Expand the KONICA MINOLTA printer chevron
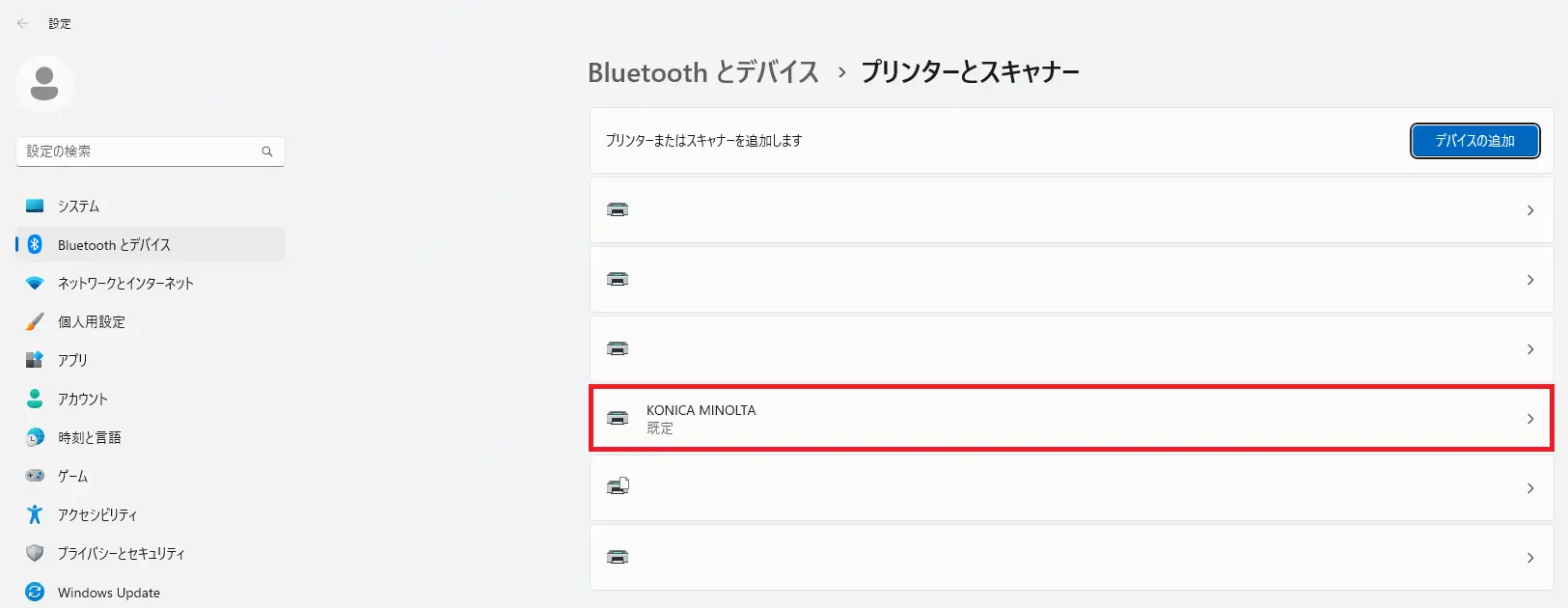 pos(1530,419)
